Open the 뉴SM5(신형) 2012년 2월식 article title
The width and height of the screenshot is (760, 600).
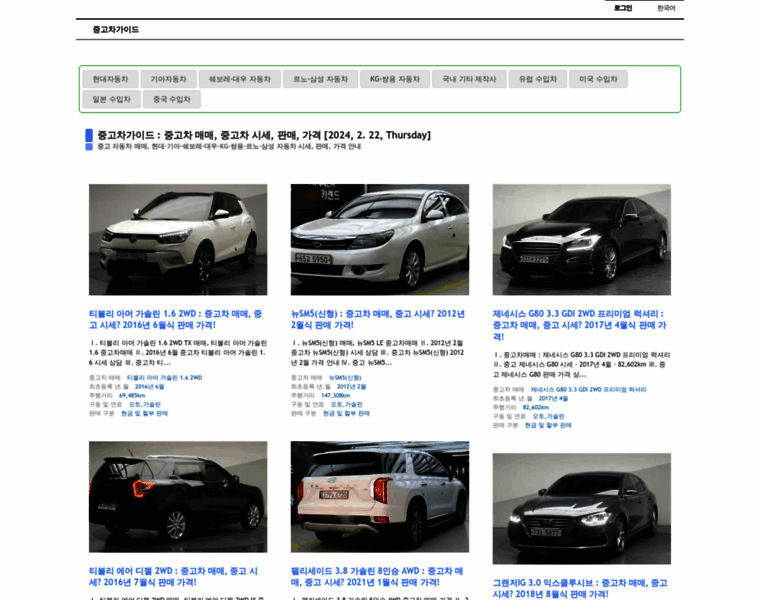[x=378, y=319]
